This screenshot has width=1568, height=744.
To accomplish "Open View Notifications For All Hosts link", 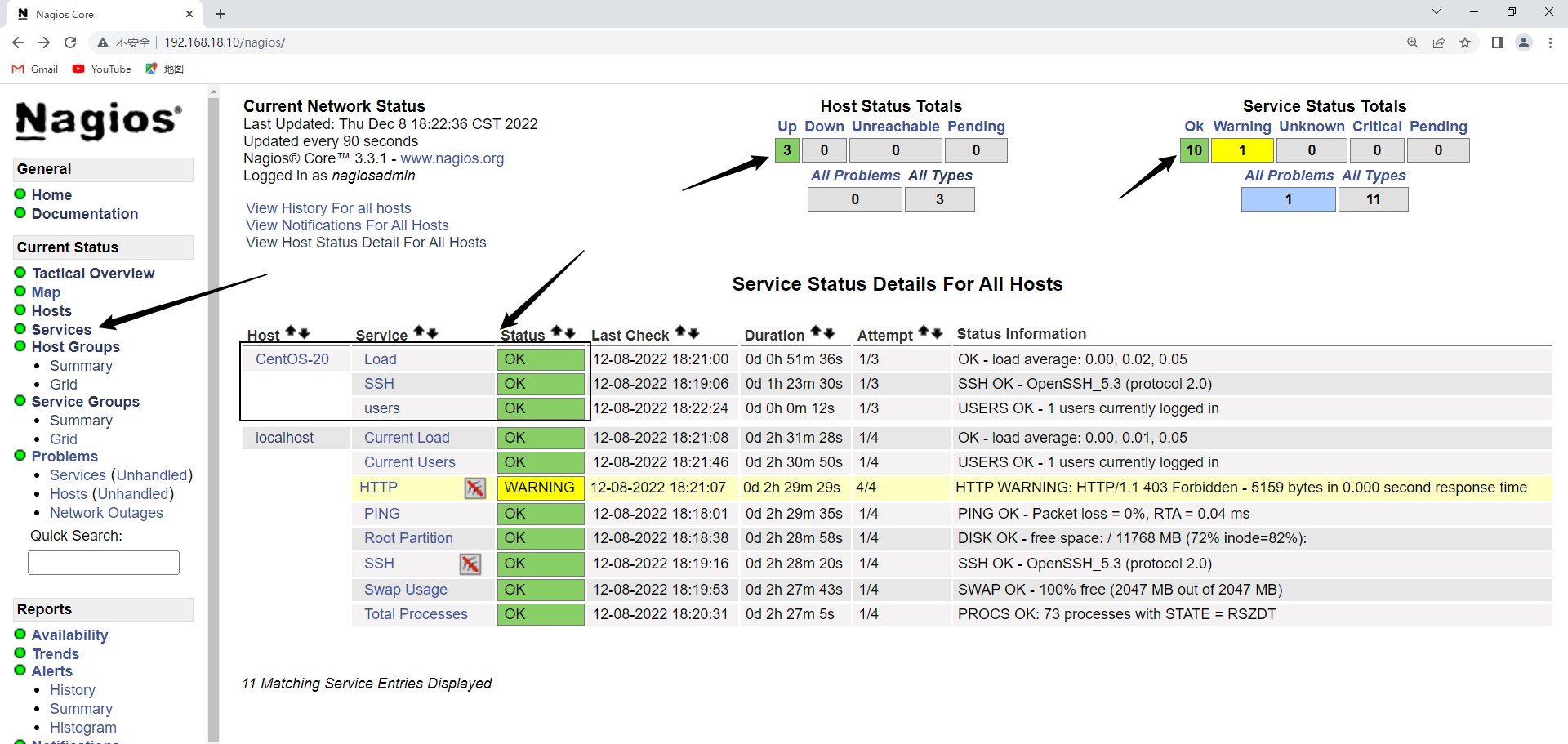I will (x=347, y=225).
